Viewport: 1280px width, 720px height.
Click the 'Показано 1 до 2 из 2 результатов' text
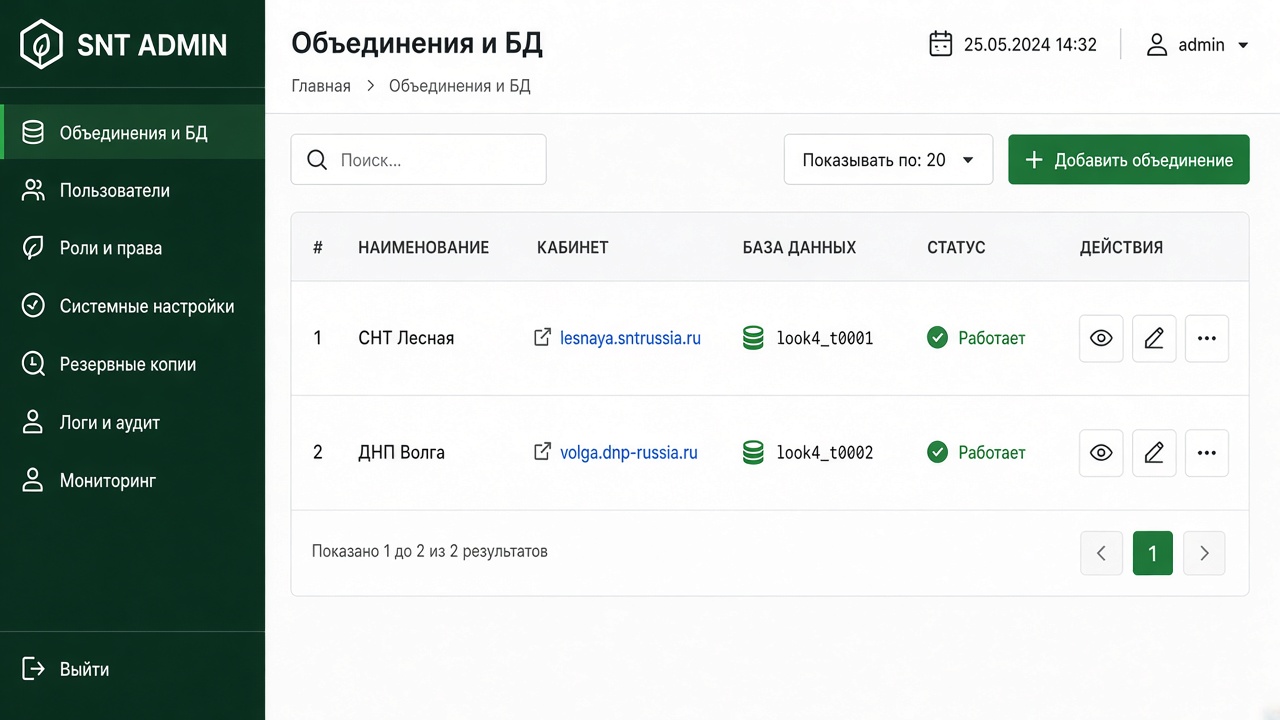point(430,551)
